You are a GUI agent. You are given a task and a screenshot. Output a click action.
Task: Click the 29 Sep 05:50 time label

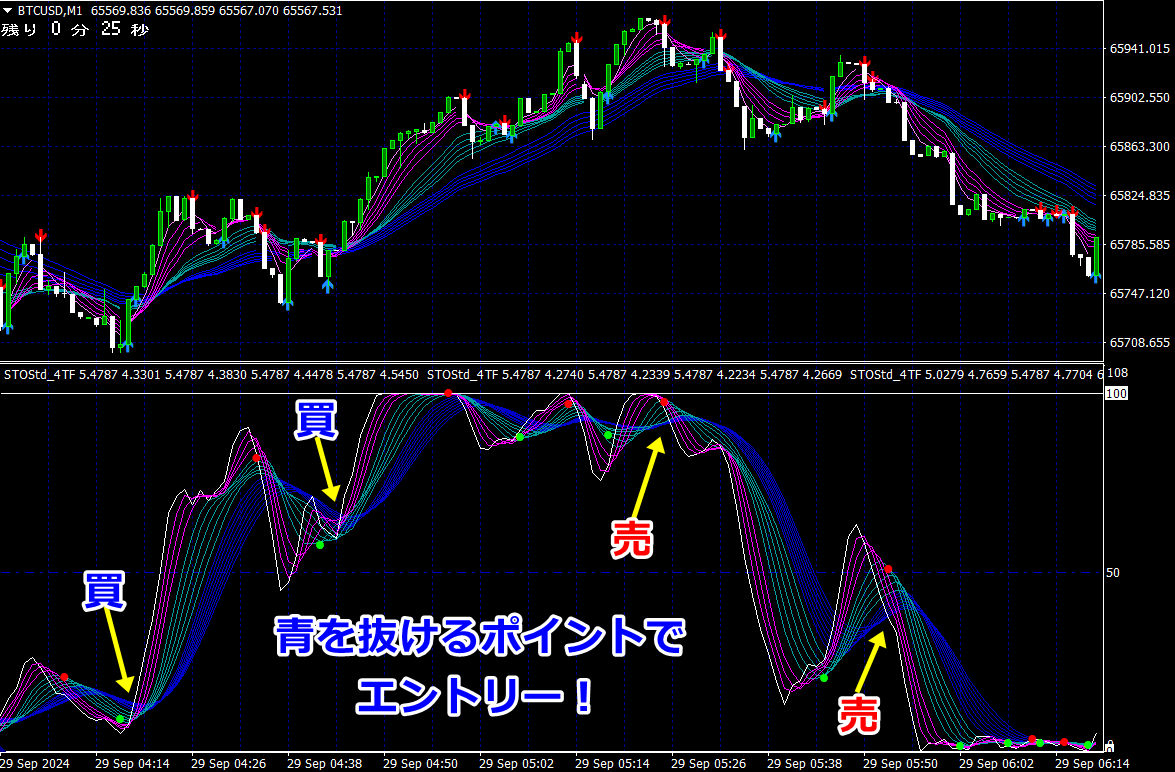click(900, 764)
